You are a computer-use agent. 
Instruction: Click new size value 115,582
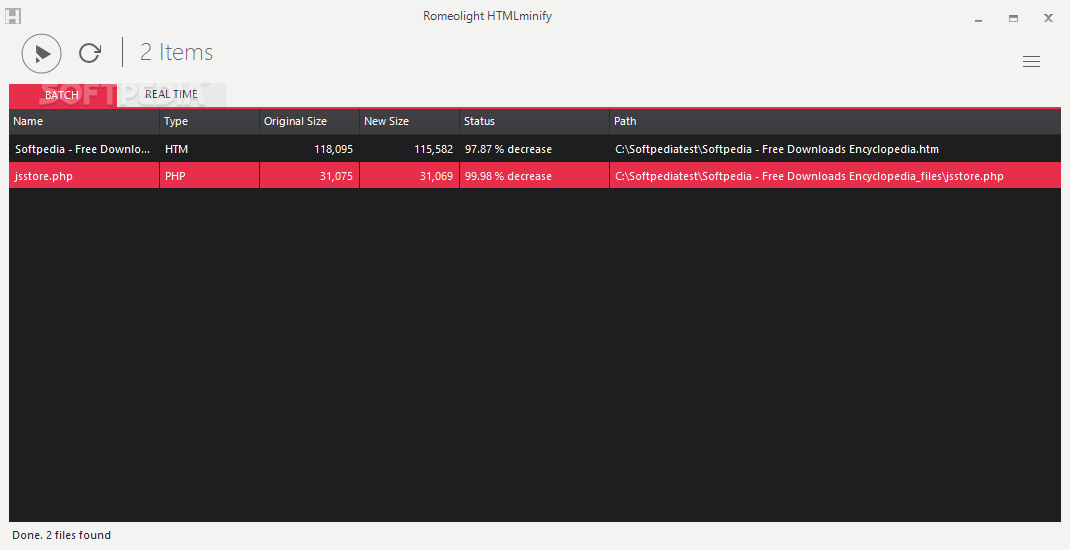(433, 149)
